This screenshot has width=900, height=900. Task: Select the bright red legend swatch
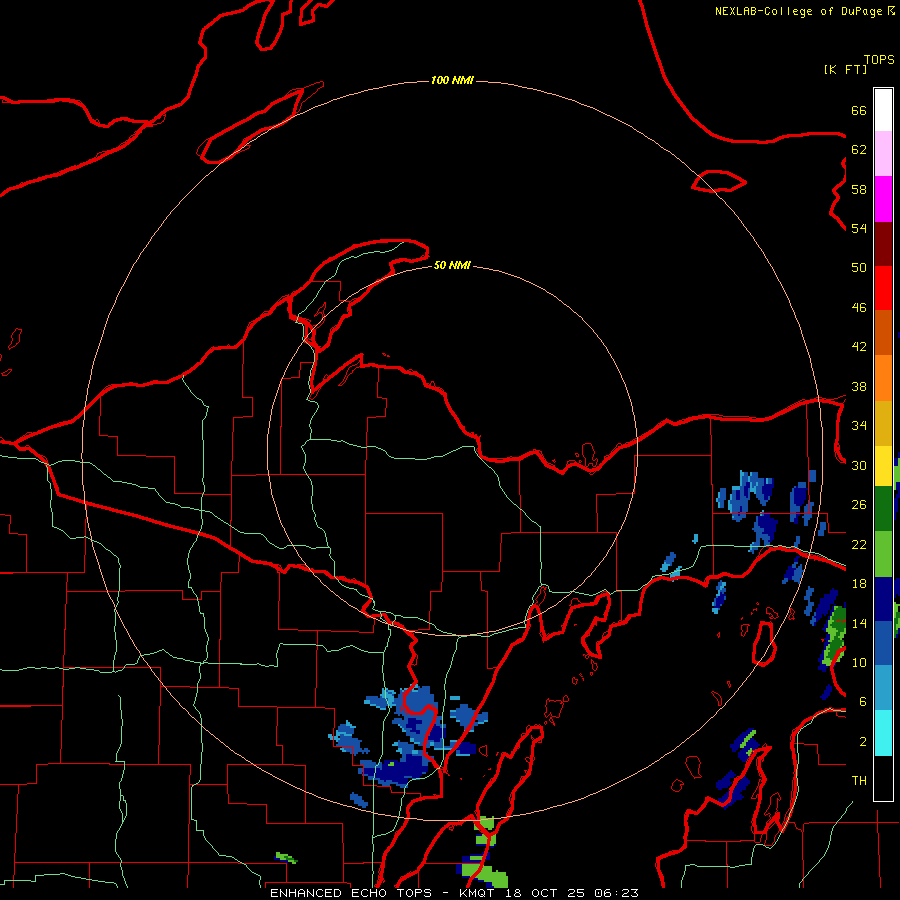click(x=883, y=288)
